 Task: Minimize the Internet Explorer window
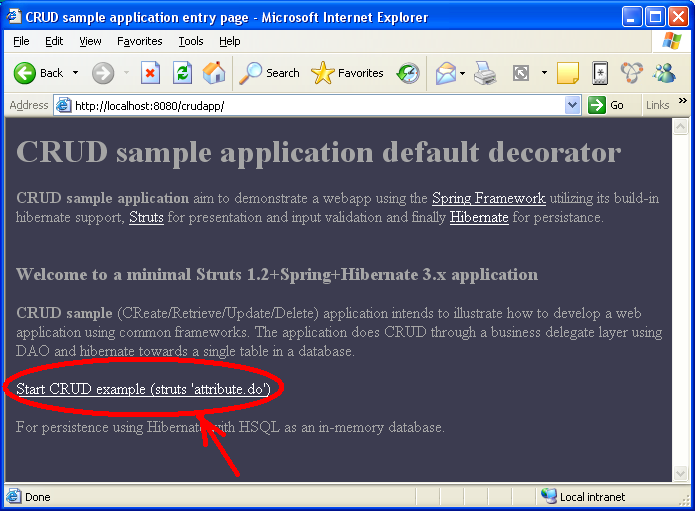point(632,17)
